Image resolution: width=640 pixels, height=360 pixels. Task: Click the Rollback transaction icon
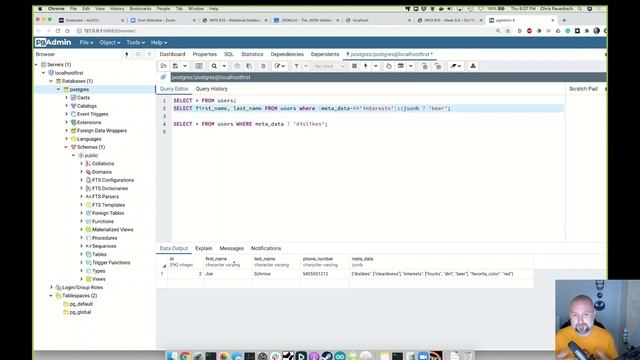pos(438,66)
